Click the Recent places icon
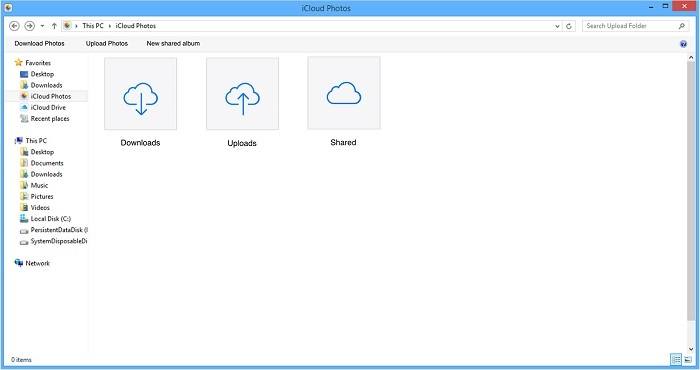This screenshot has width=700, height=370. coord(24,119)
